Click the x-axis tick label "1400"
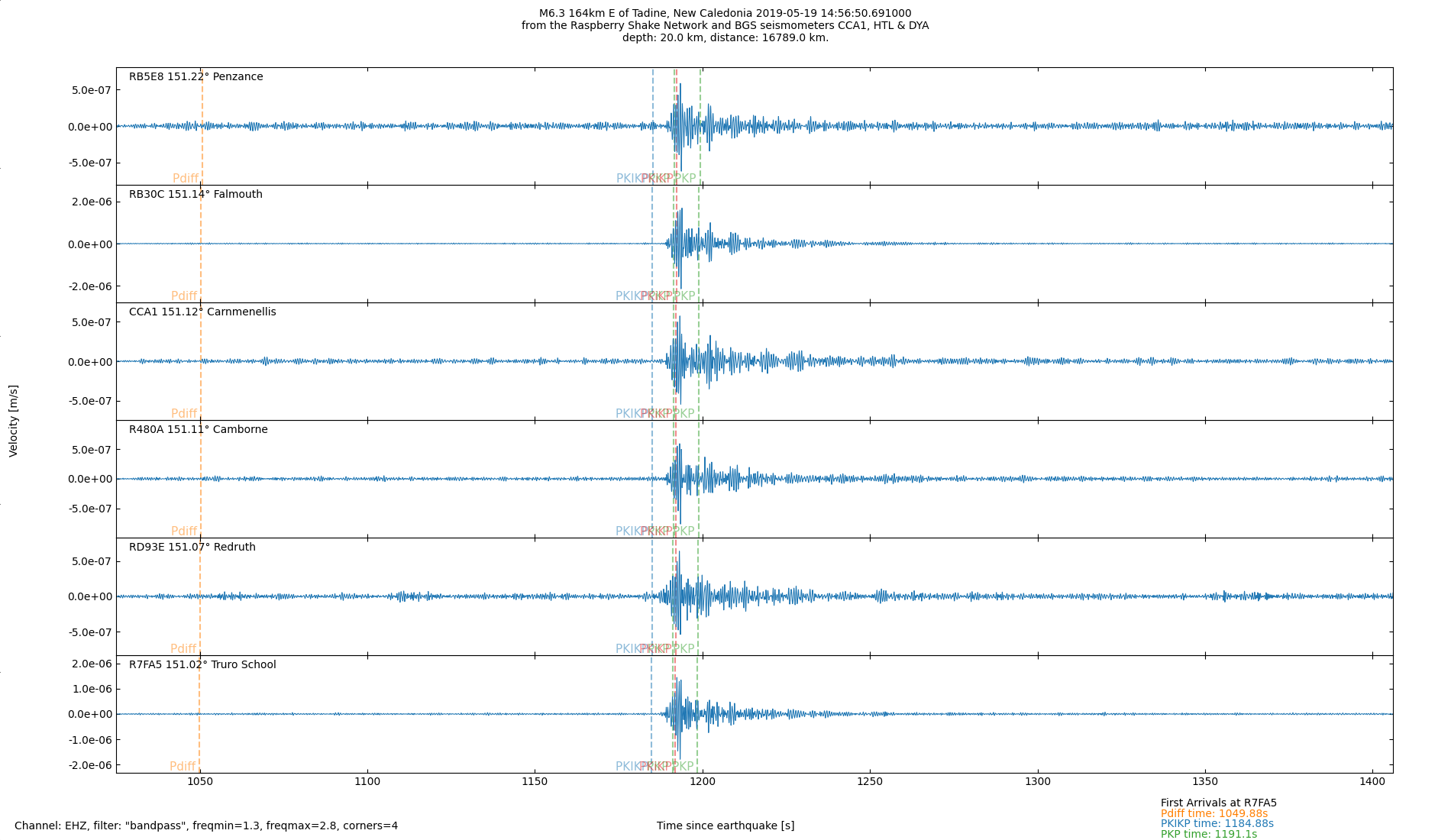The image size is (1451, 840). click(x=1372, y=781)
